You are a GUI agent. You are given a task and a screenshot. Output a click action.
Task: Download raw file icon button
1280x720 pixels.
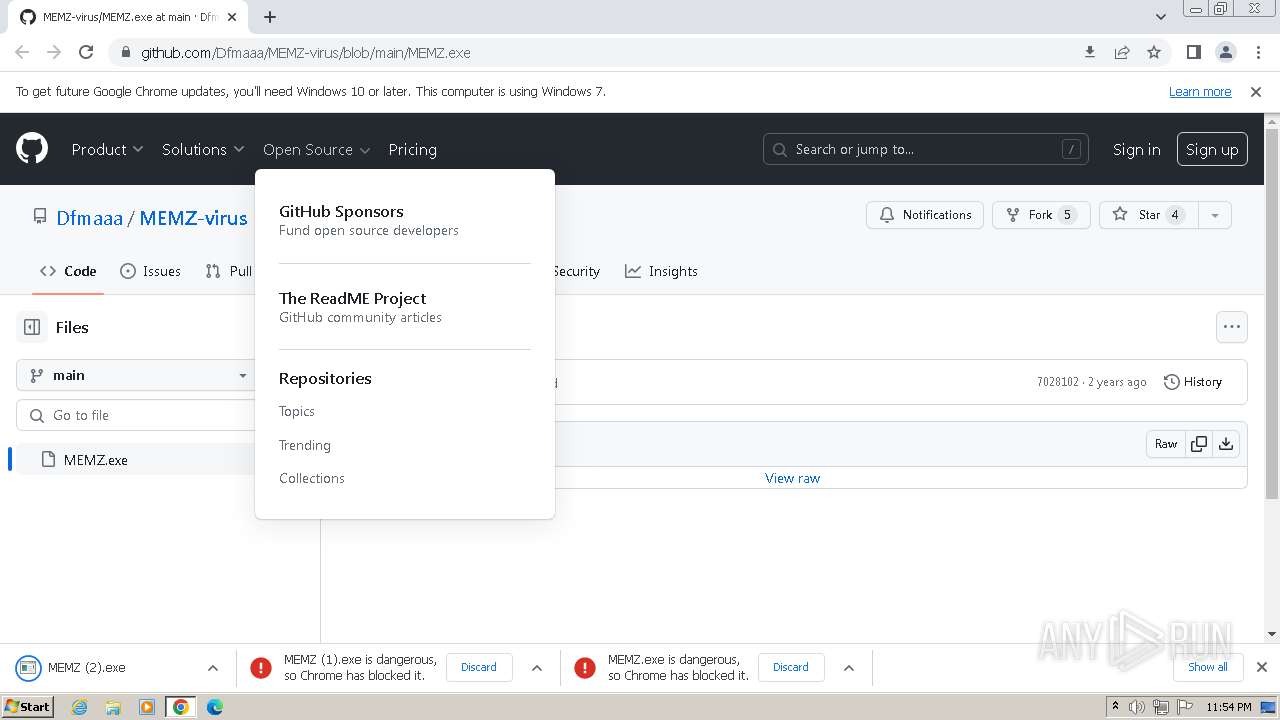click(1226, 444)
